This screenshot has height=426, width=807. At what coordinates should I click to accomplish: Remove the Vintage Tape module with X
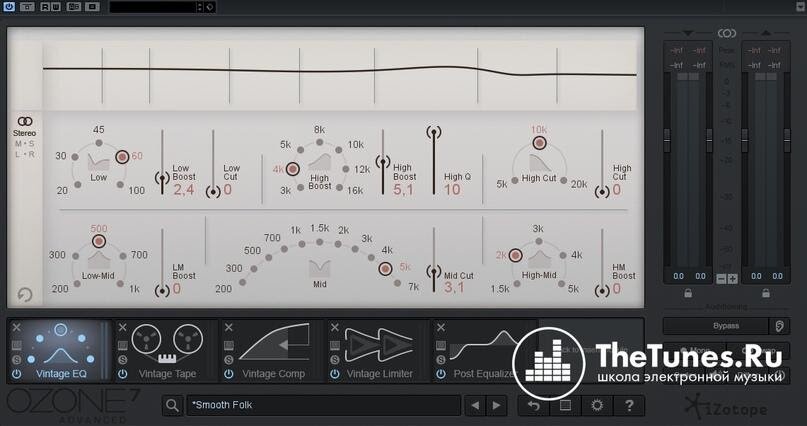pos(122,328)
